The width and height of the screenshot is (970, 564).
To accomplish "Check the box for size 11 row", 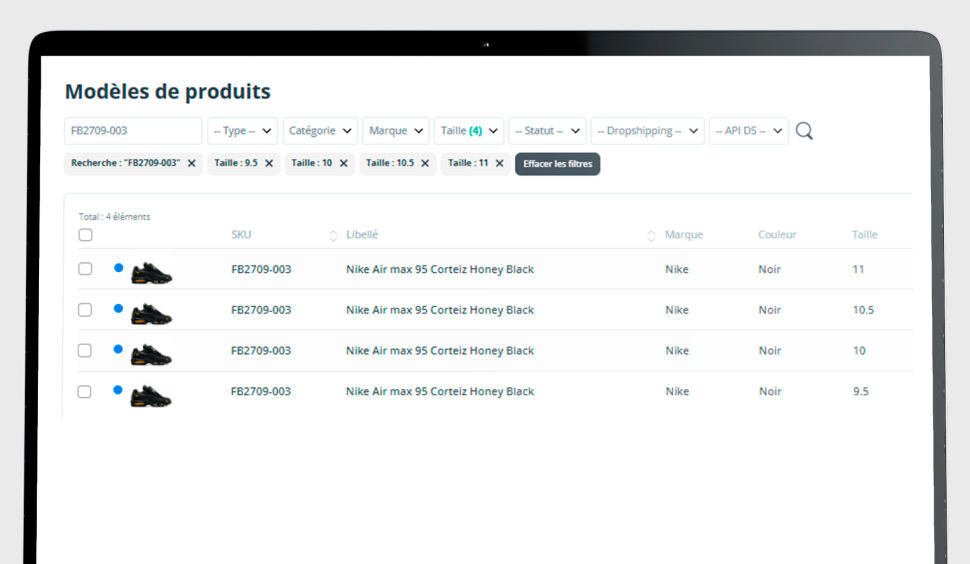I will [85, 269].
